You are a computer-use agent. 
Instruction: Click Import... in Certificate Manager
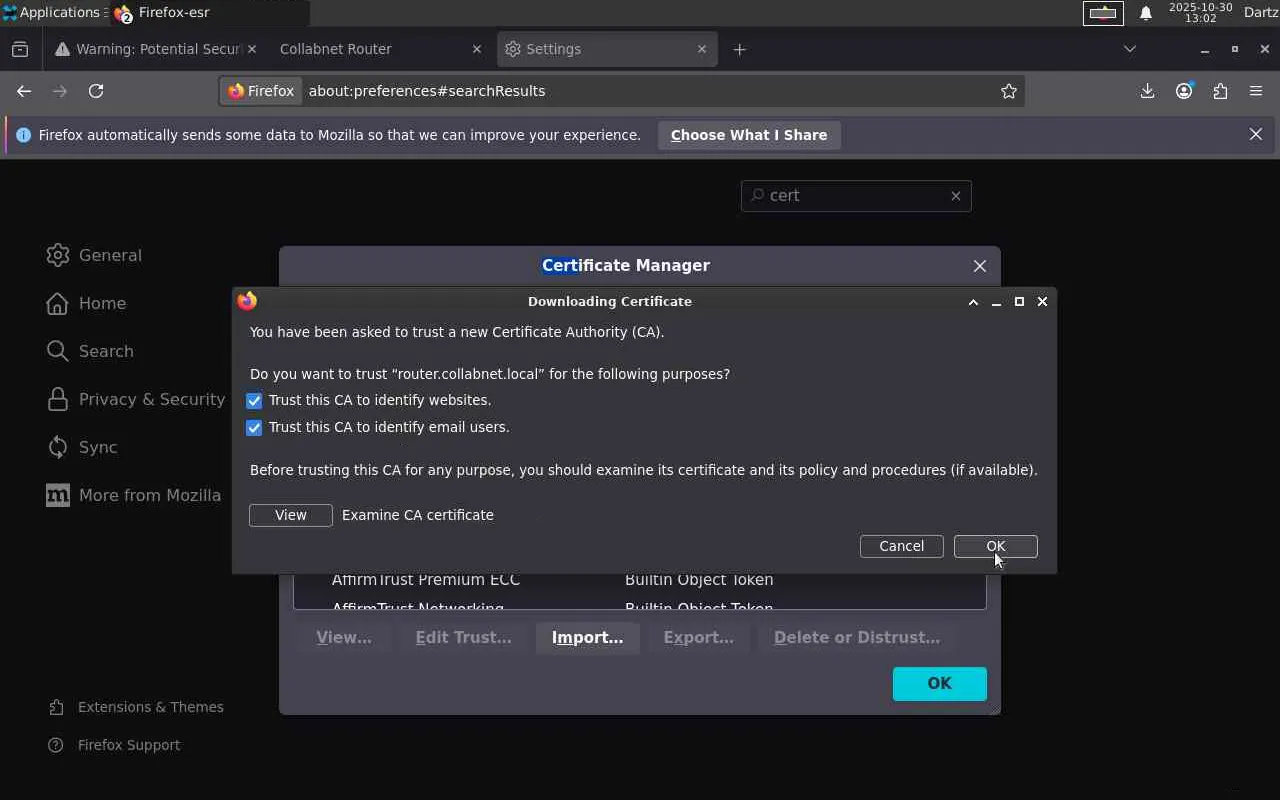(x=588, y=638)
